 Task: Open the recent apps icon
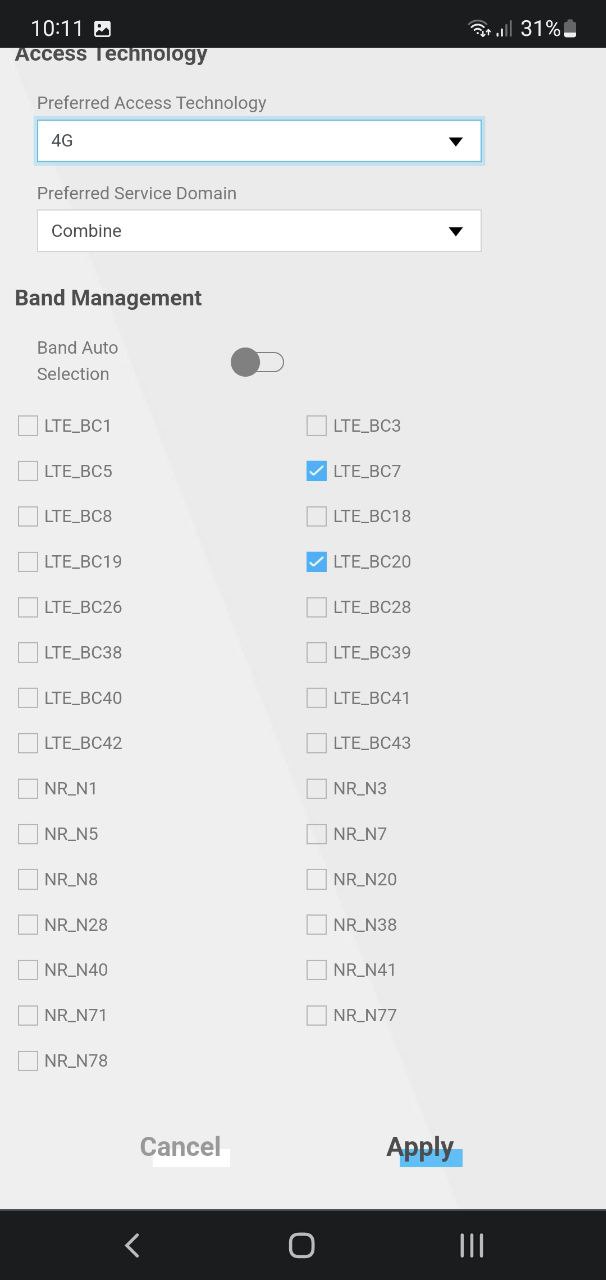[471, 1245]
